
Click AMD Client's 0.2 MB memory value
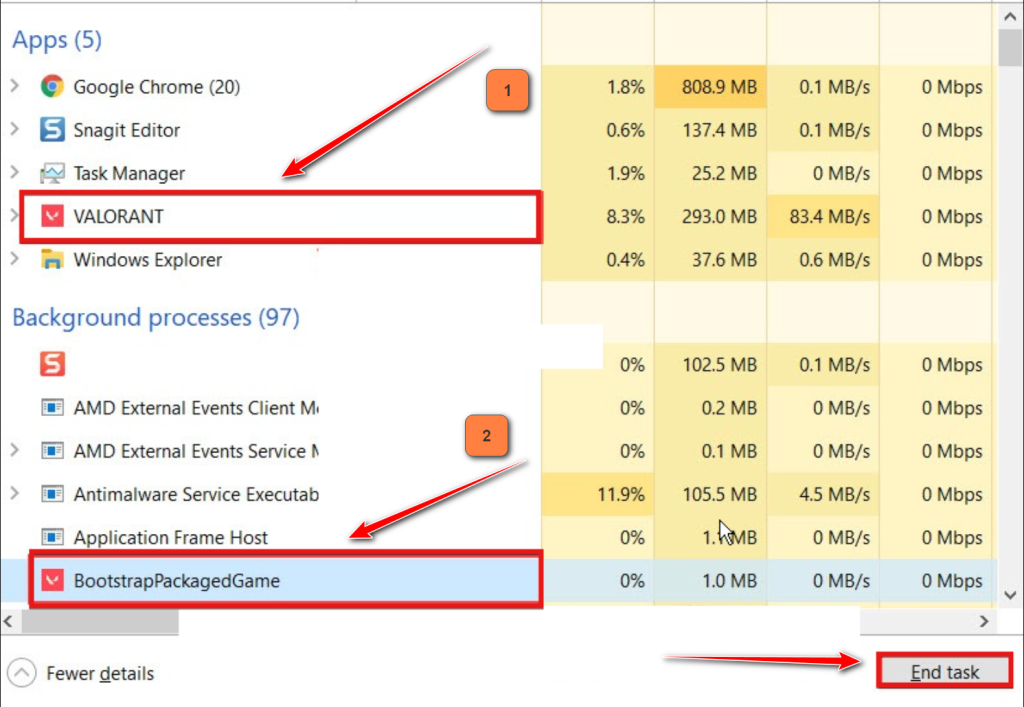click(729, 408)
